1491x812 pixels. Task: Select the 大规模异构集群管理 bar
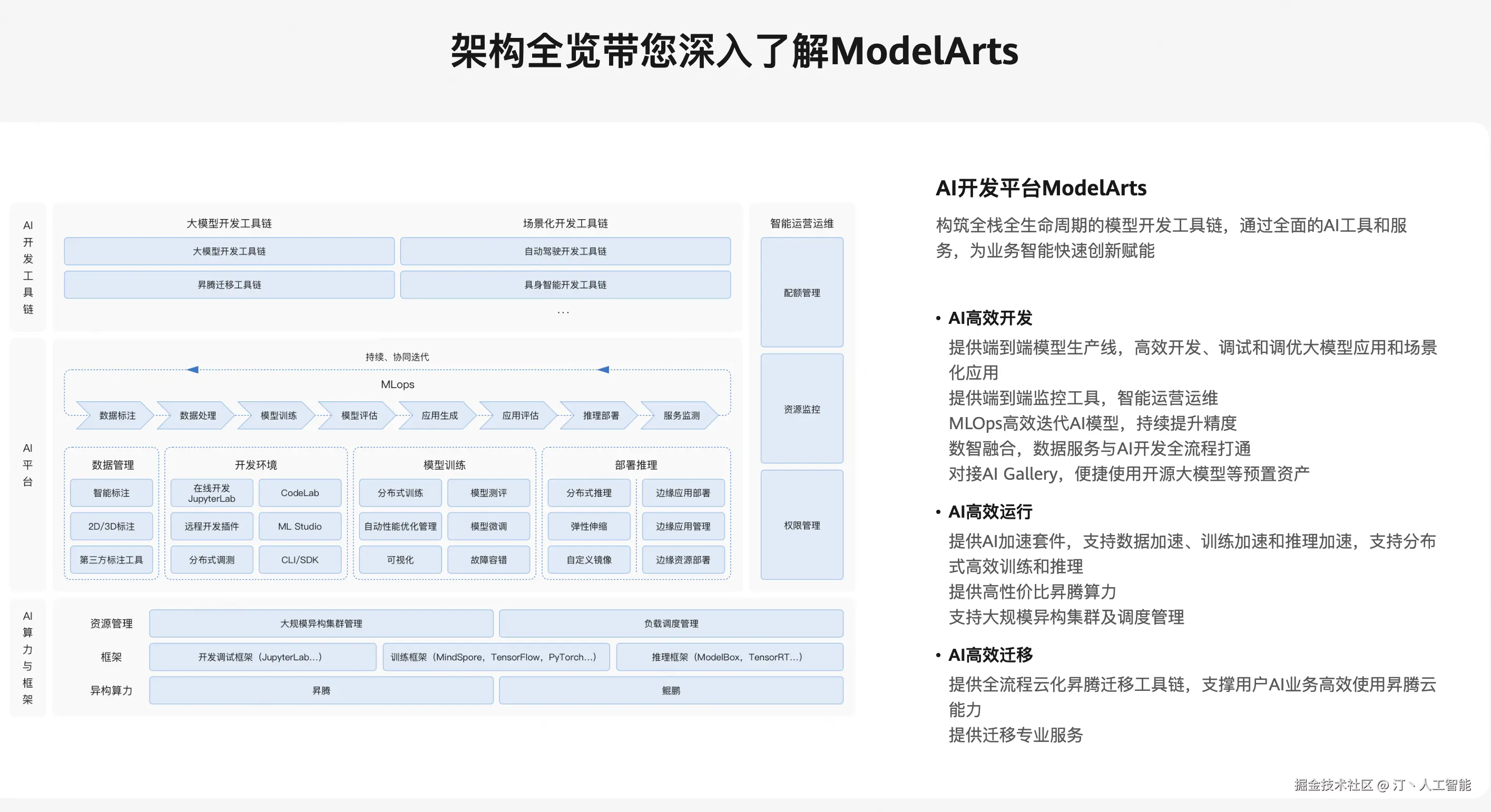click(321, 623)
